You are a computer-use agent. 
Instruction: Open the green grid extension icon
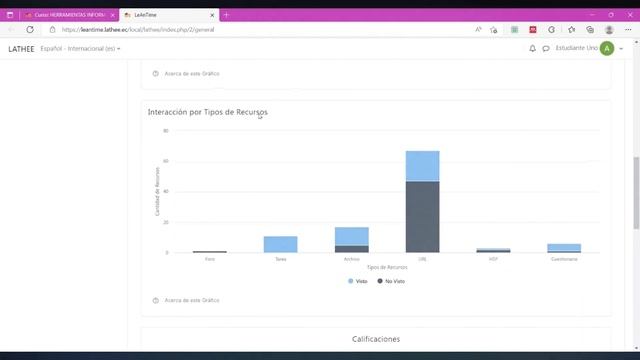[514, 30]
